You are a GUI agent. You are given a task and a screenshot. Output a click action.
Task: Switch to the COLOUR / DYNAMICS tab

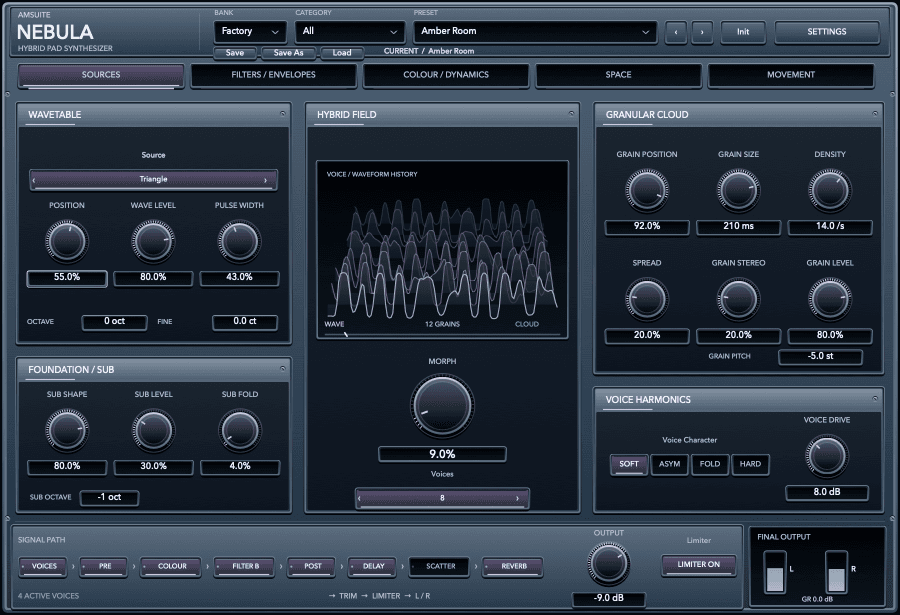(446, 75)
